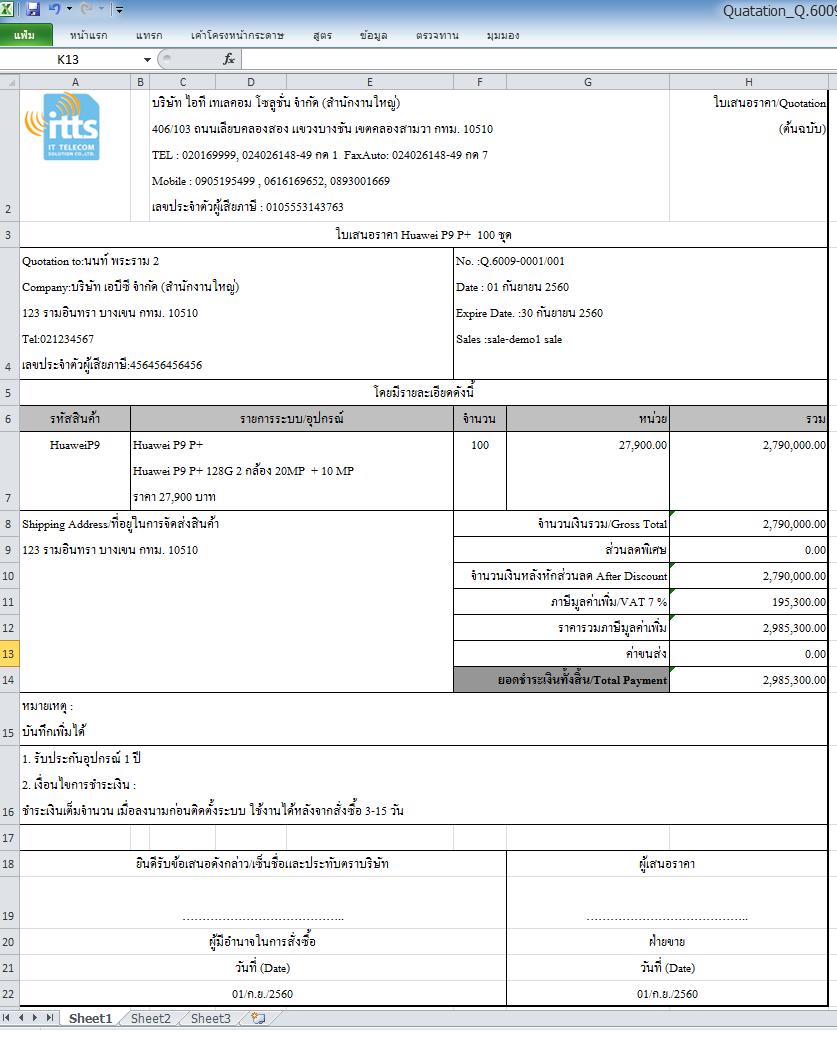
Task: Select the 'ฝ่ายขาย' cell under signature line
Action: click(667, 942)
